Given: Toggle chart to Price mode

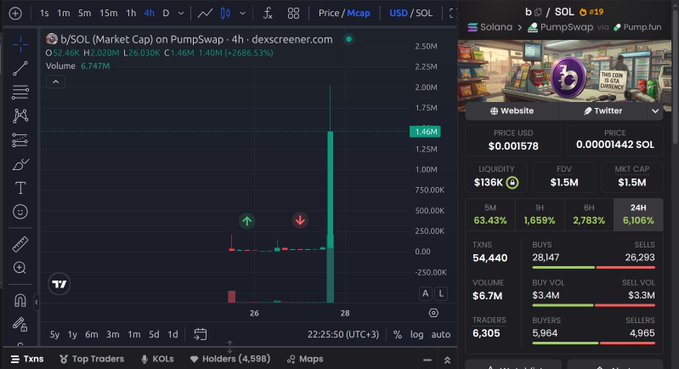Looking at the screenshot, I should (329, 13).
